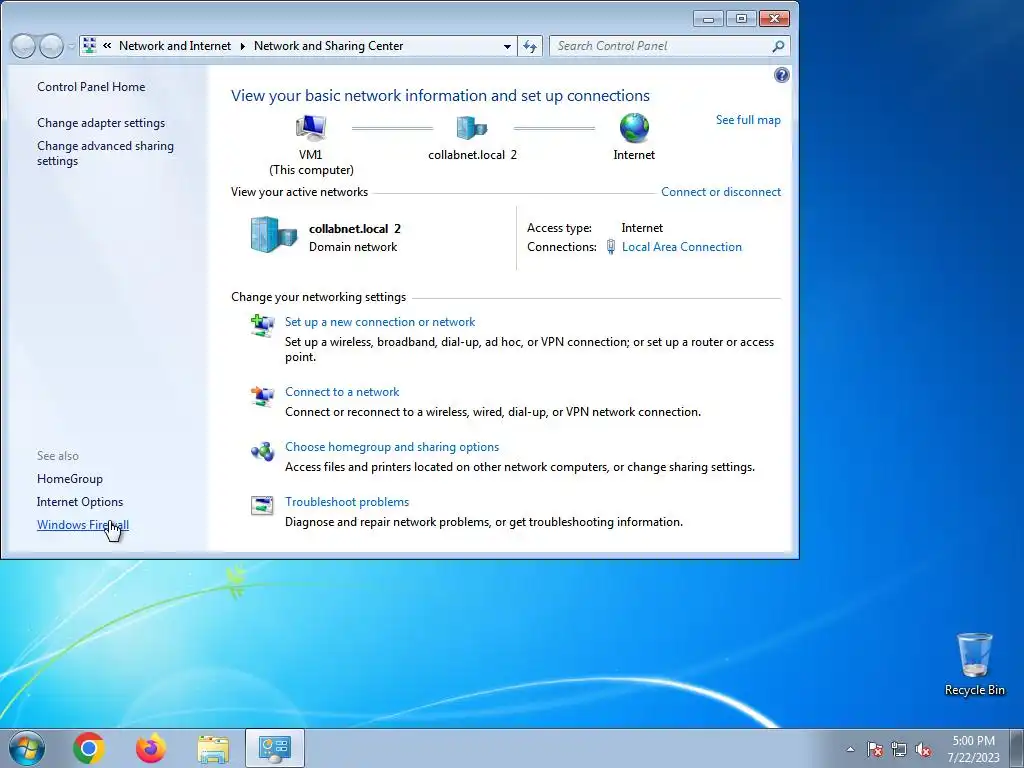Click the Back navigation arrow button

23,46
